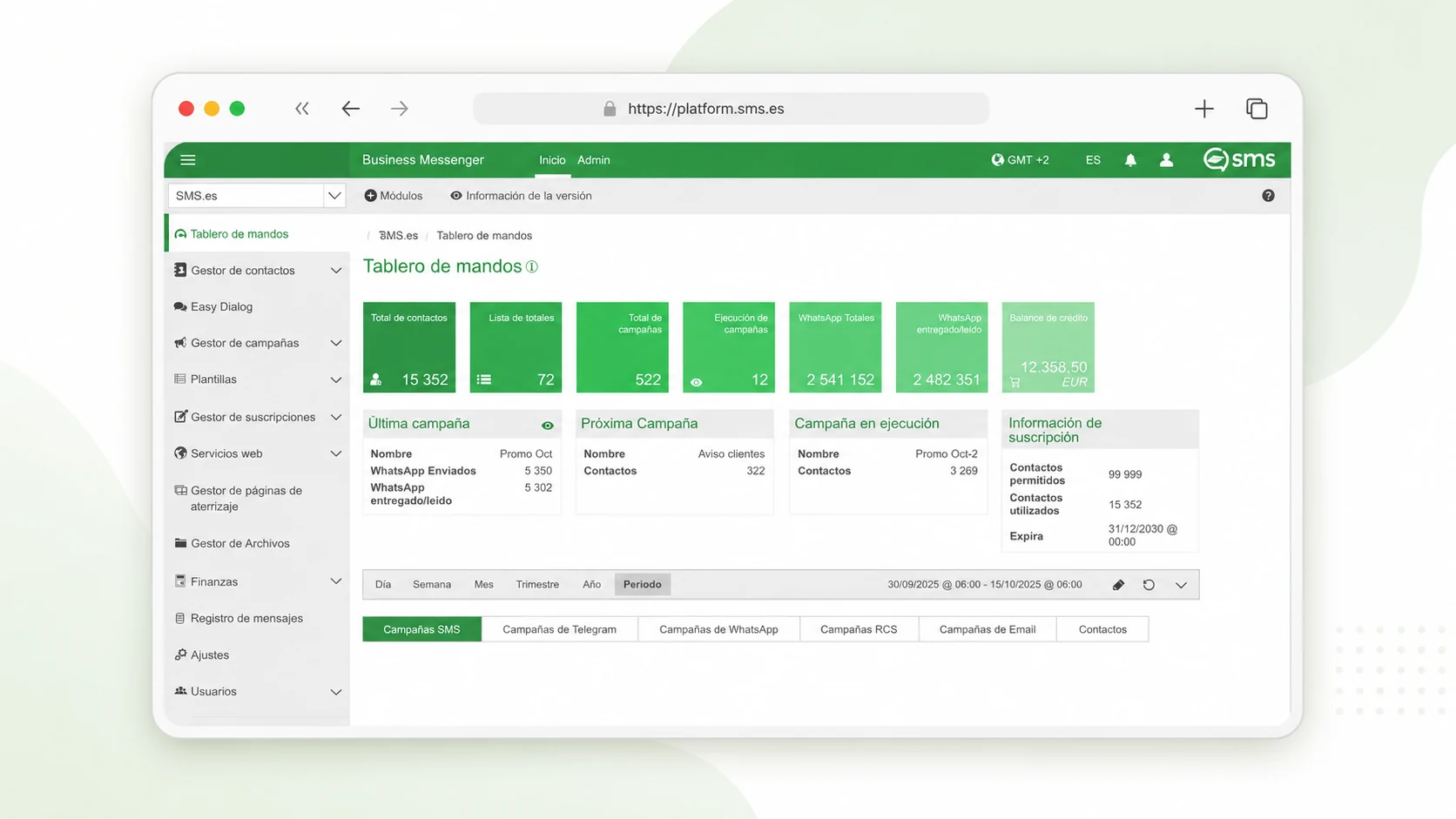Viewport: 1456px width, 819px height.
Task: Click SMS.es breadcrumb link
Action: (398, 236)
